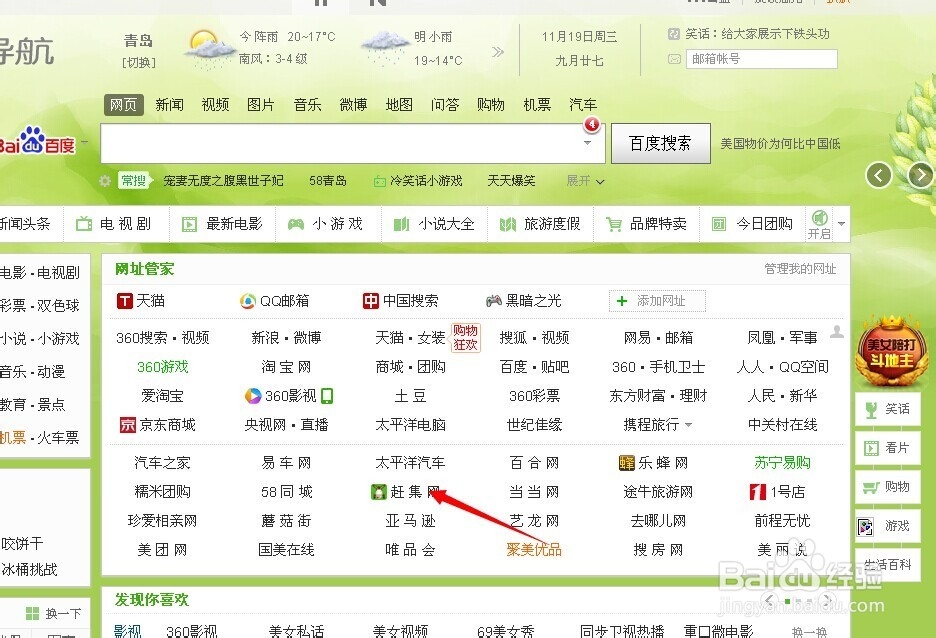The width and height of the screenshot is (936, 638).
Task: Click the 百度搜索 button
Action: coord(661,143)
